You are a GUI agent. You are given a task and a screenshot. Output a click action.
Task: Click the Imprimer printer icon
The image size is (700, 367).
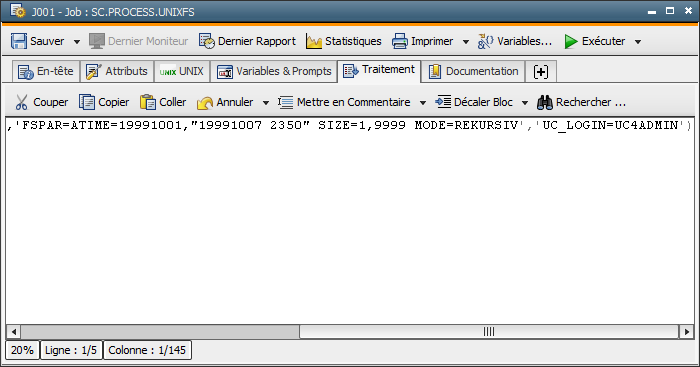coord(400,41)
